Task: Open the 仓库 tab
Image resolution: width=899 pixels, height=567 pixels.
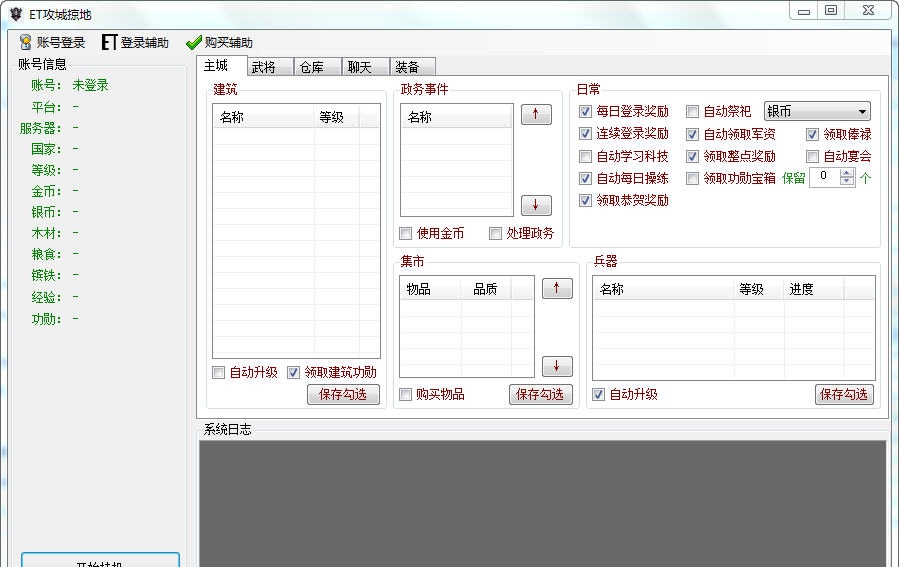Action: coord(318,67)
